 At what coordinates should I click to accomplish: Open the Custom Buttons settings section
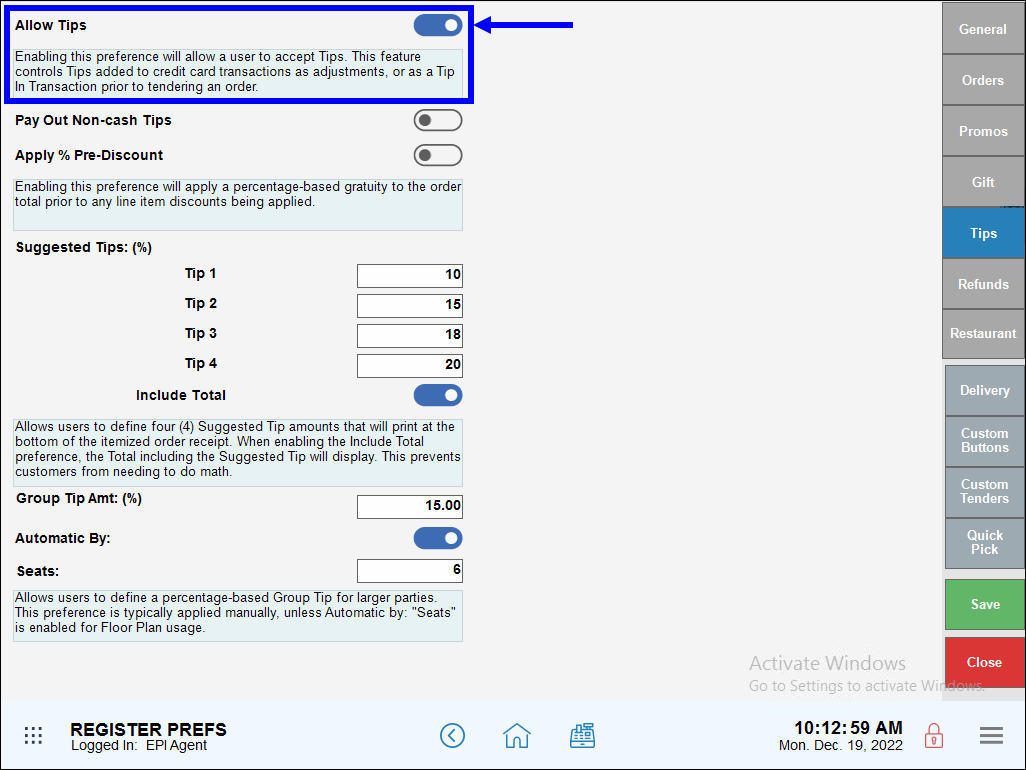coord(983,441)
